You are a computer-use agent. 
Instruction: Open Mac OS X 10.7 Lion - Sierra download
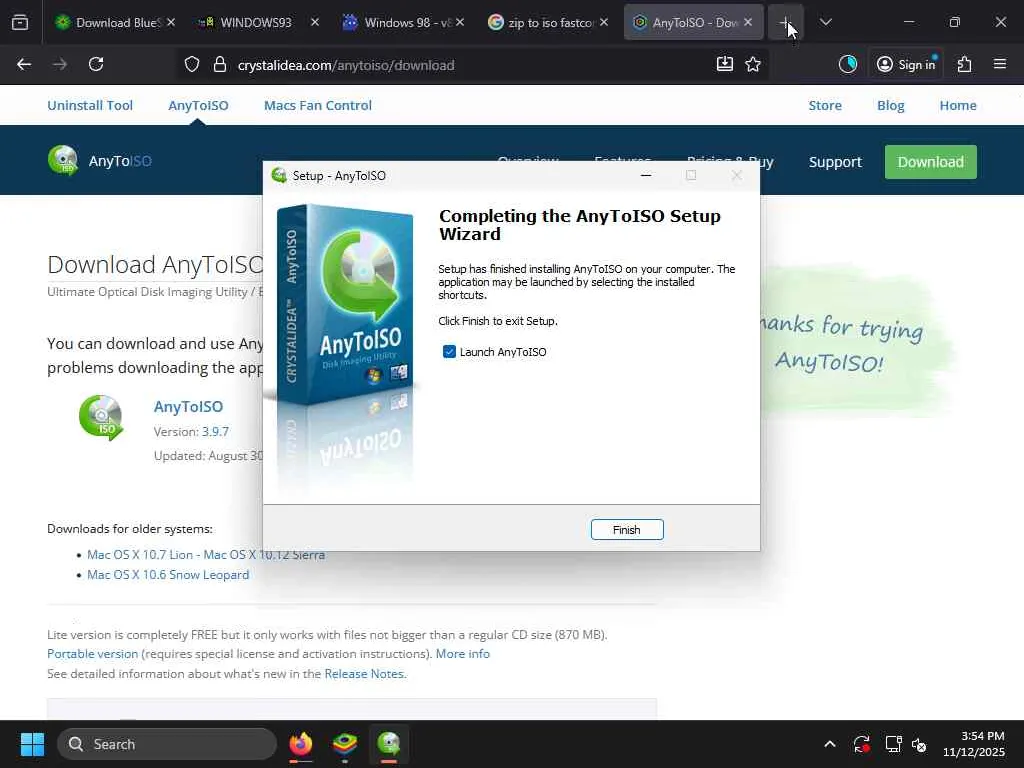tap(206, 554)
